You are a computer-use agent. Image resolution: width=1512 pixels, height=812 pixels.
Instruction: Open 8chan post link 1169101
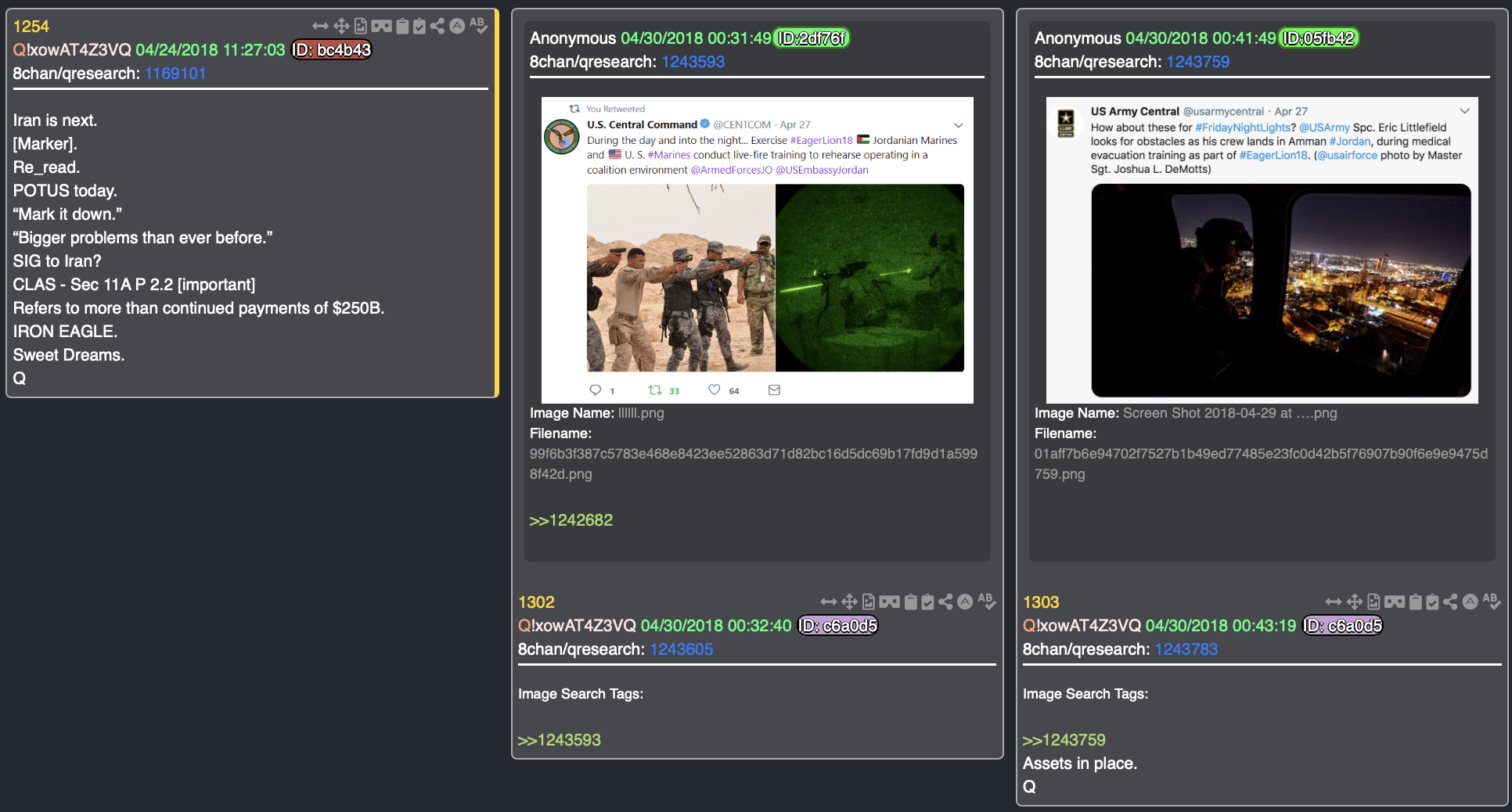click(175, 74)
